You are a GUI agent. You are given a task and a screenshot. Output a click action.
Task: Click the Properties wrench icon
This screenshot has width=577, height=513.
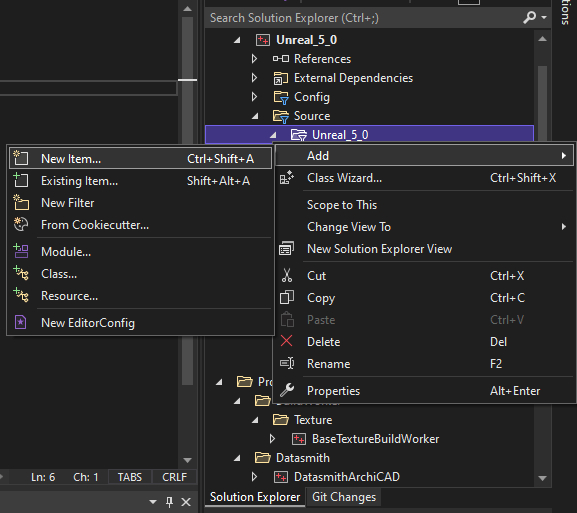(287, 390)
